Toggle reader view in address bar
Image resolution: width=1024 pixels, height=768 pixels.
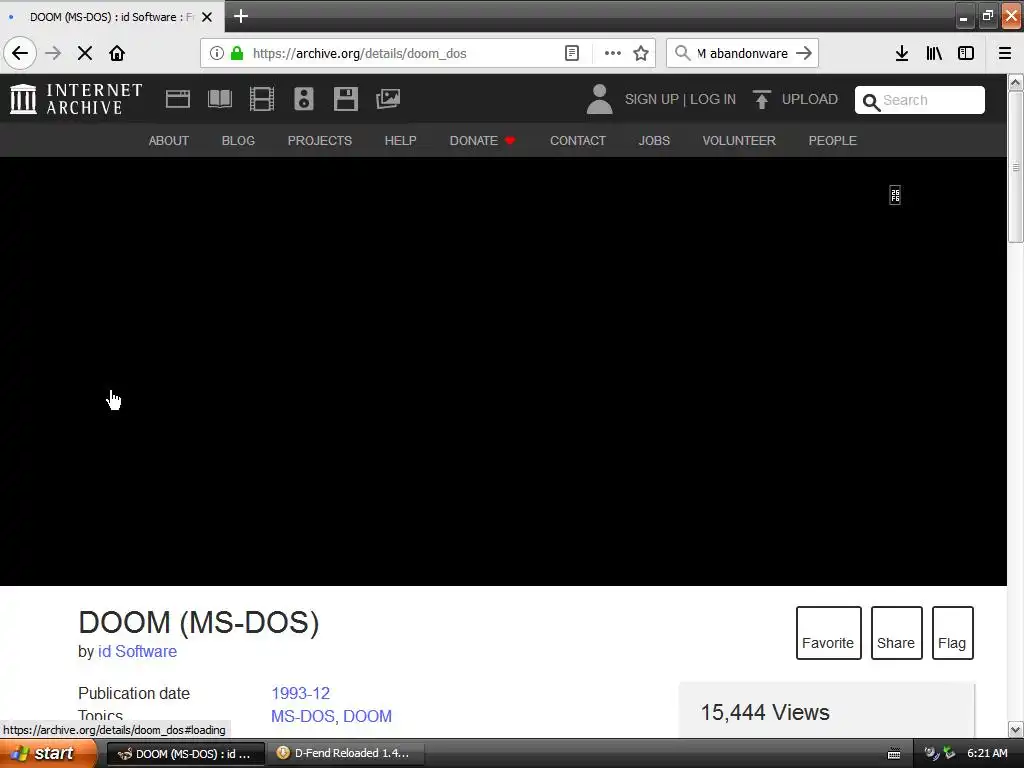pyautogui.click(x=571, y=53)
